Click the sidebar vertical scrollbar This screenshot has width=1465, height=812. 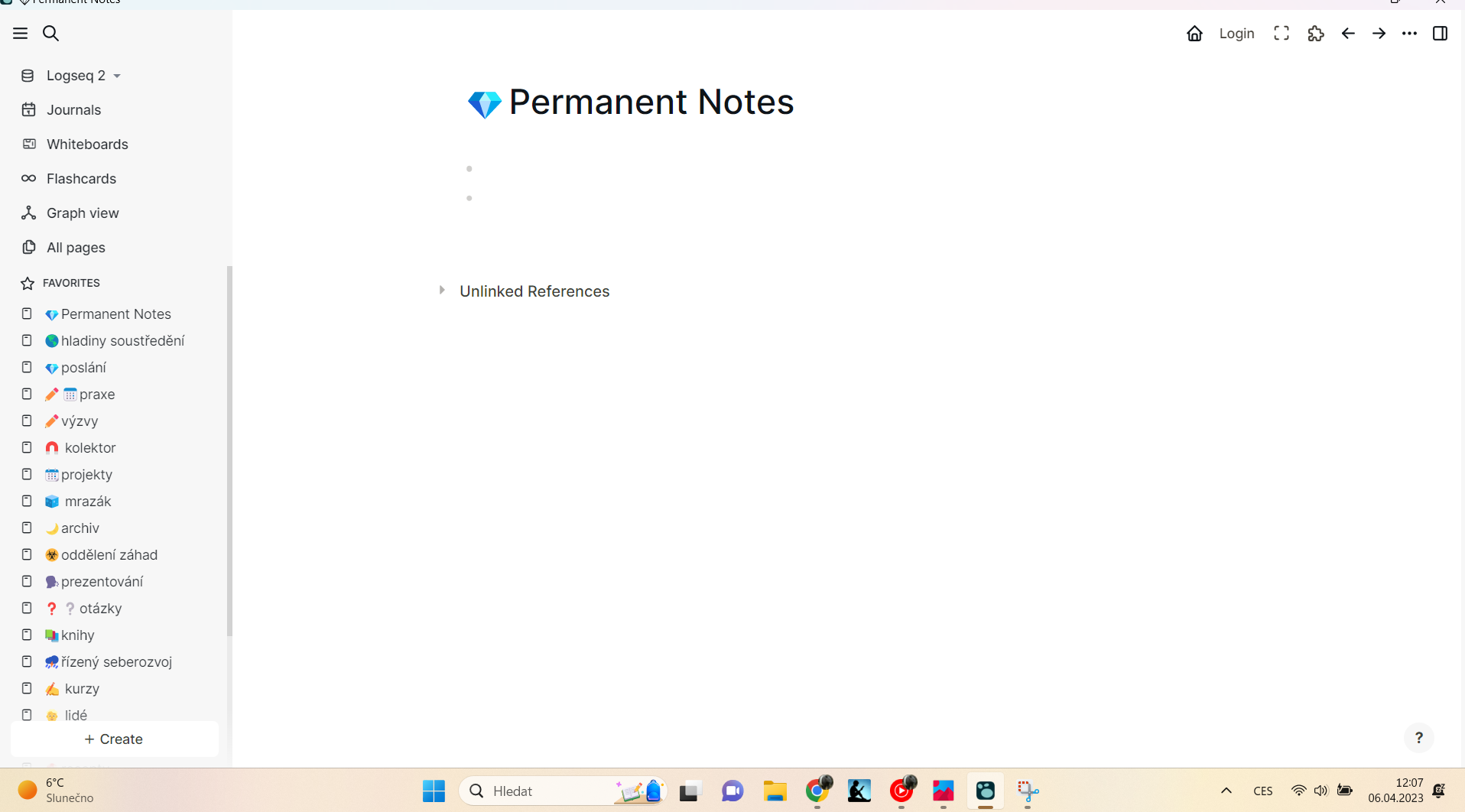(x=229, y=451)
